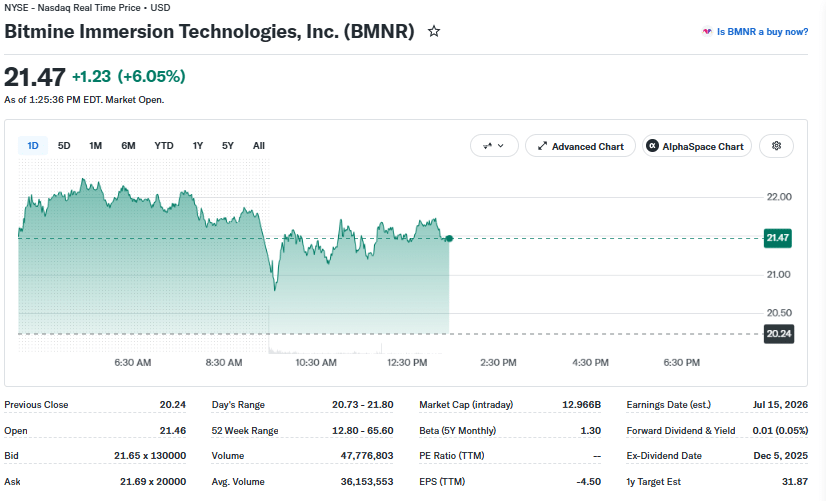Click the 20.24 previous close axis label

pos(779,333)
